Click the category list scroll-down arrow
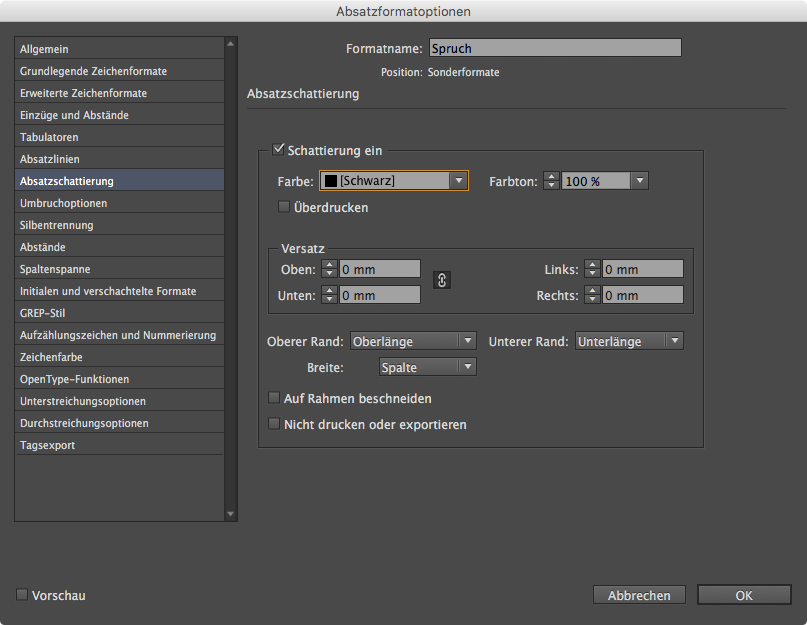The height and width of the screenshot is (625, 807). tap(230, 514)
